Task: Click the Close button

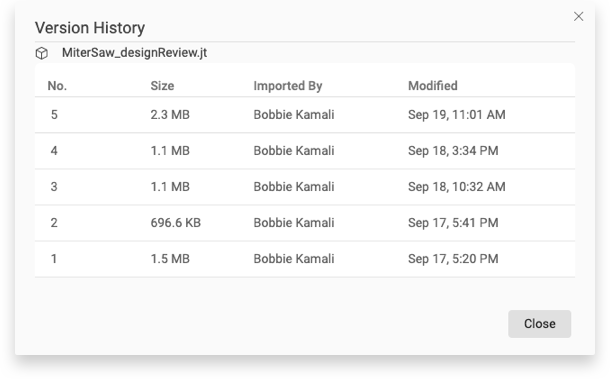Action: pos(539,324)
